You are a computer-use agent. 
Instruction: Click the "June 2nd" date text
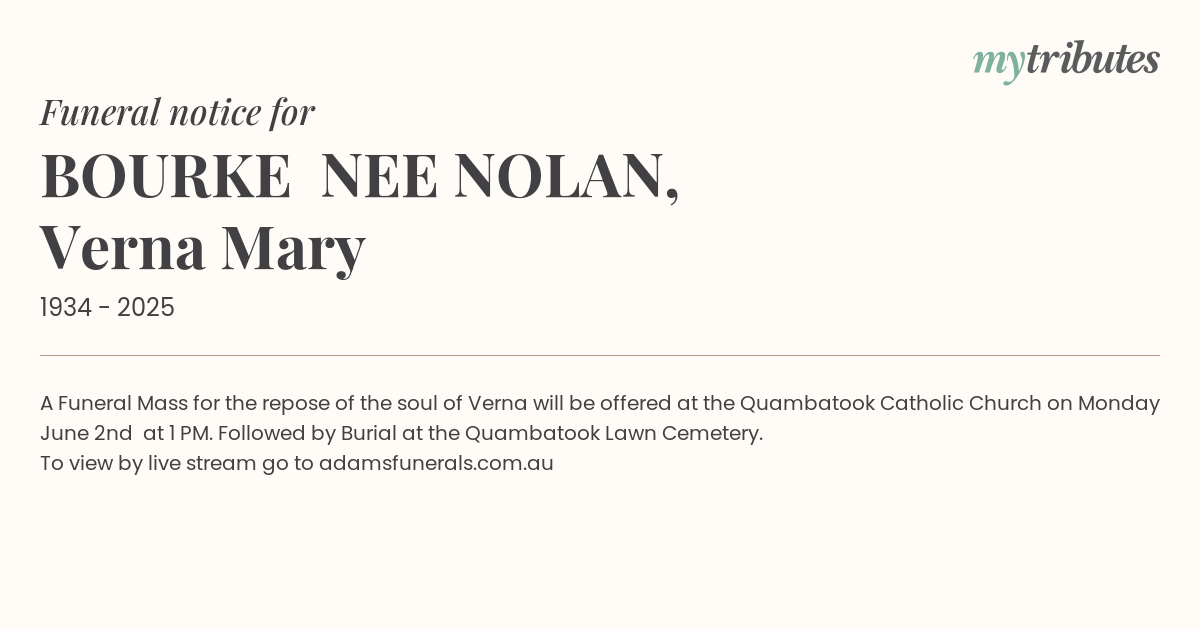coord(86,433)
